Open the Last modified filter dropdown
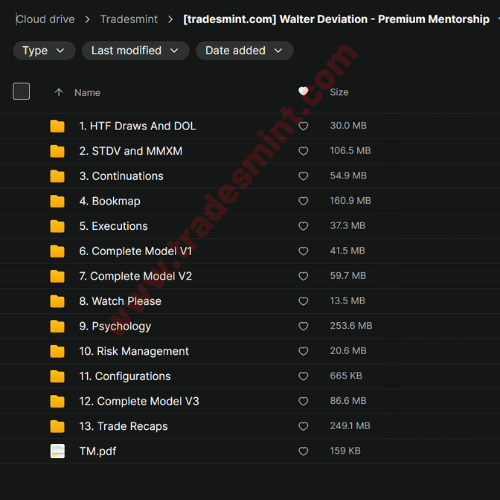The width and height of the screenshot is (500, 500). [x=135, y=51]
